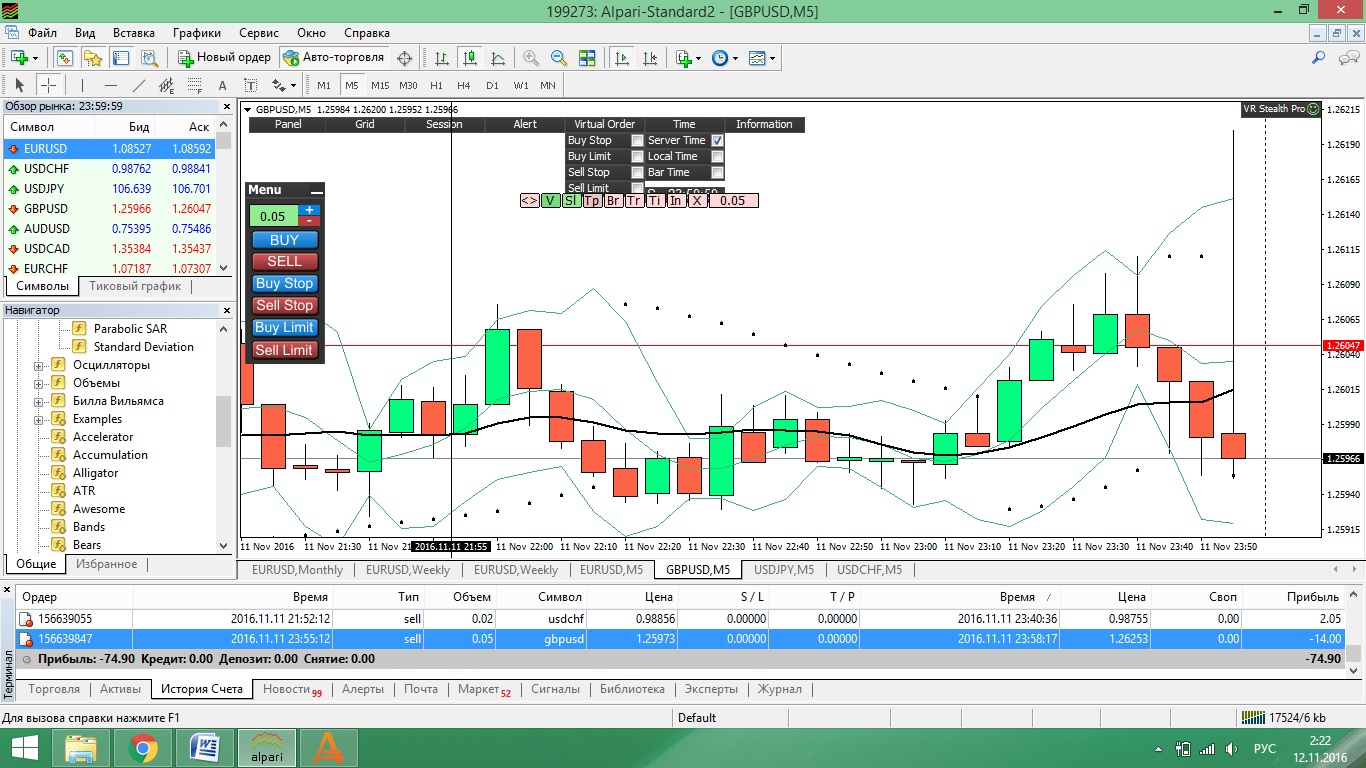
Task: Click the zoom in magnifier icon
Action: 531,58
